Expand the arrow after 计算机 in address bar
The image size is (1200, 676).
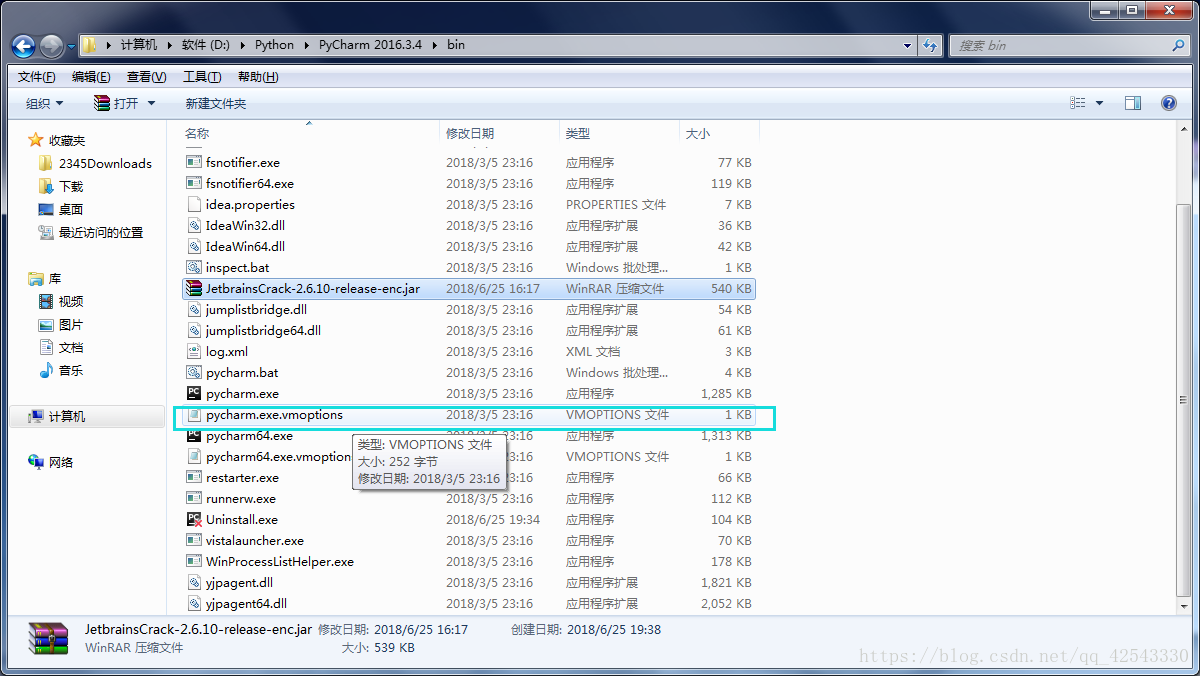click(169, 45)
